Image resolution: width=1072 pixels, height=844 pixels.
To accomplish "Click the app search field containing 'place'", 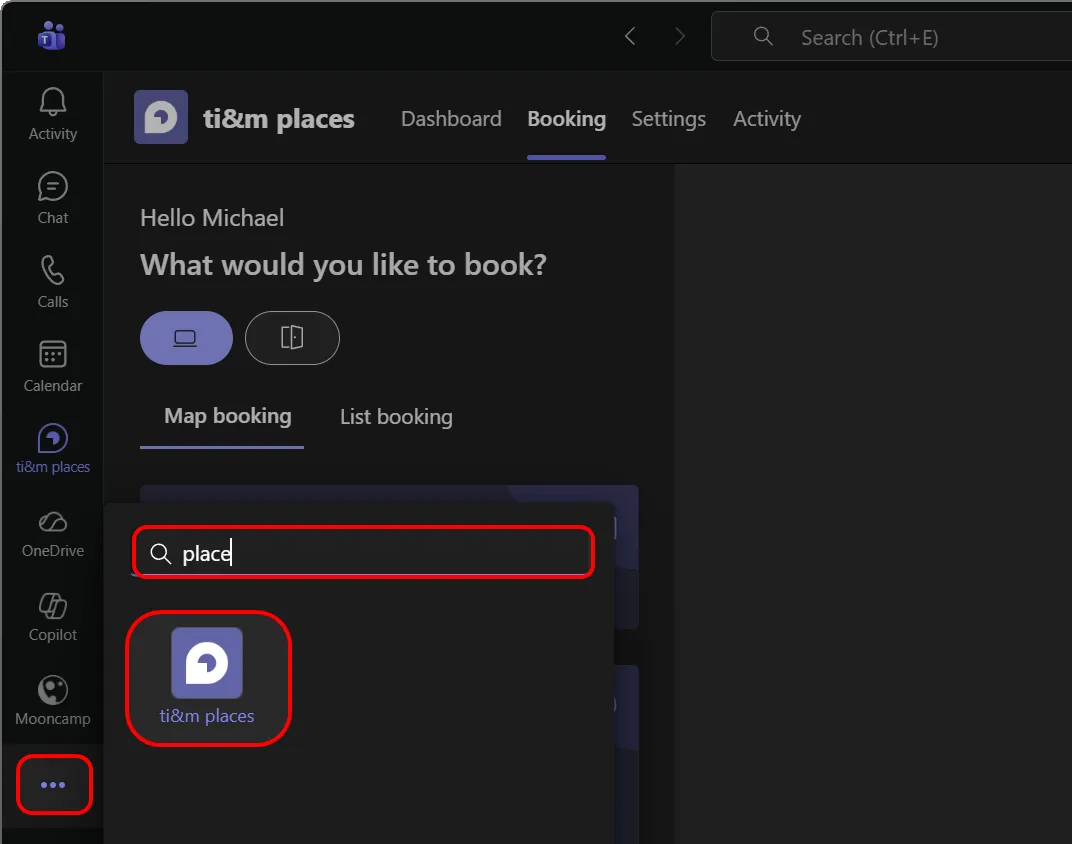I will tap(363, 552).
